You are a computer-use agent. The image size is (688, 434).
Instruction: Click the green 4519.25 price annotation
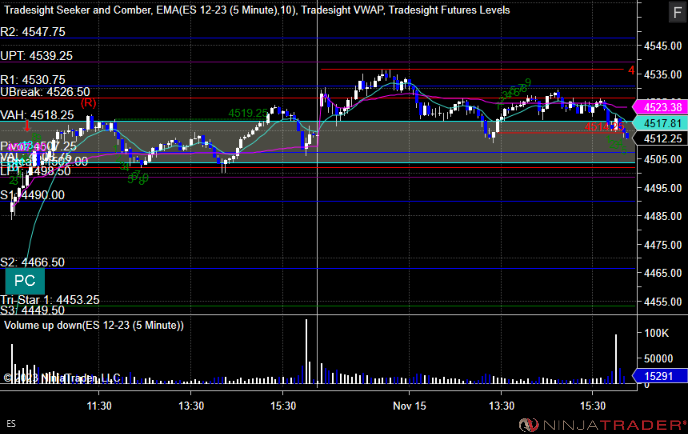pos(247,113)
